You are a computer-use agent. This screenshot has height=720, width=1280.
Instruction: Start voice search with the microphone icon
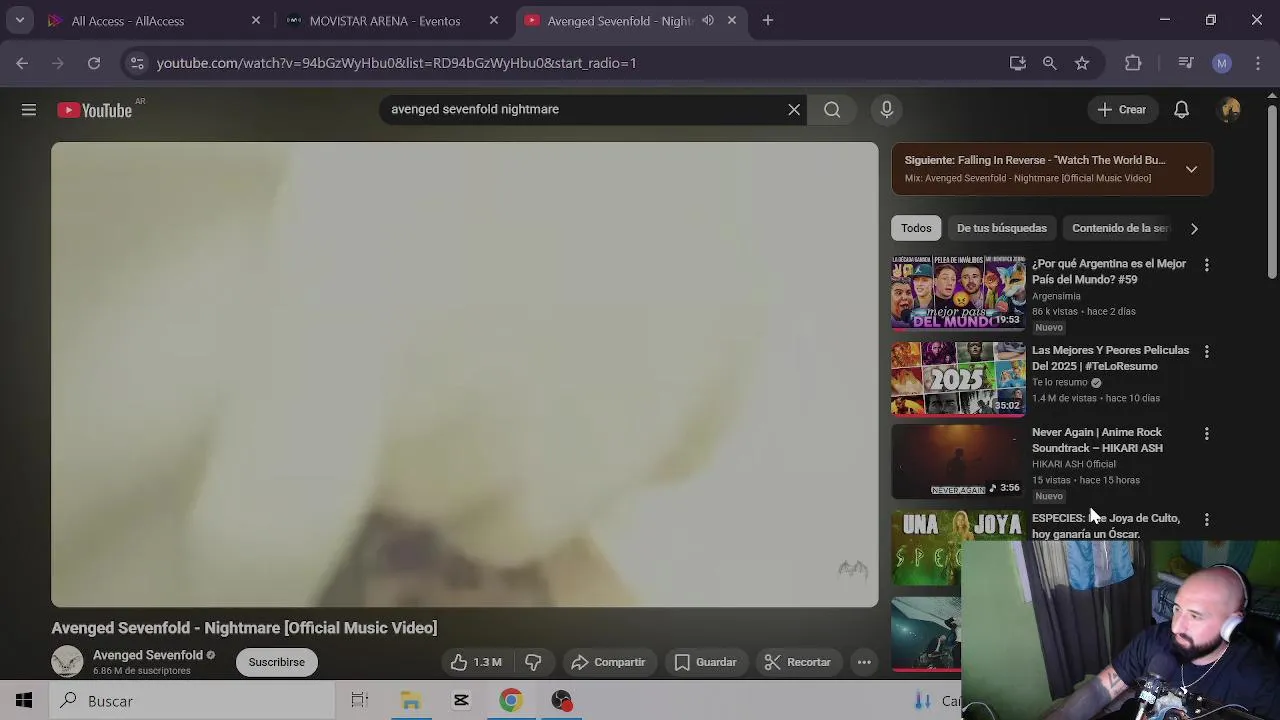coord(887,110)
